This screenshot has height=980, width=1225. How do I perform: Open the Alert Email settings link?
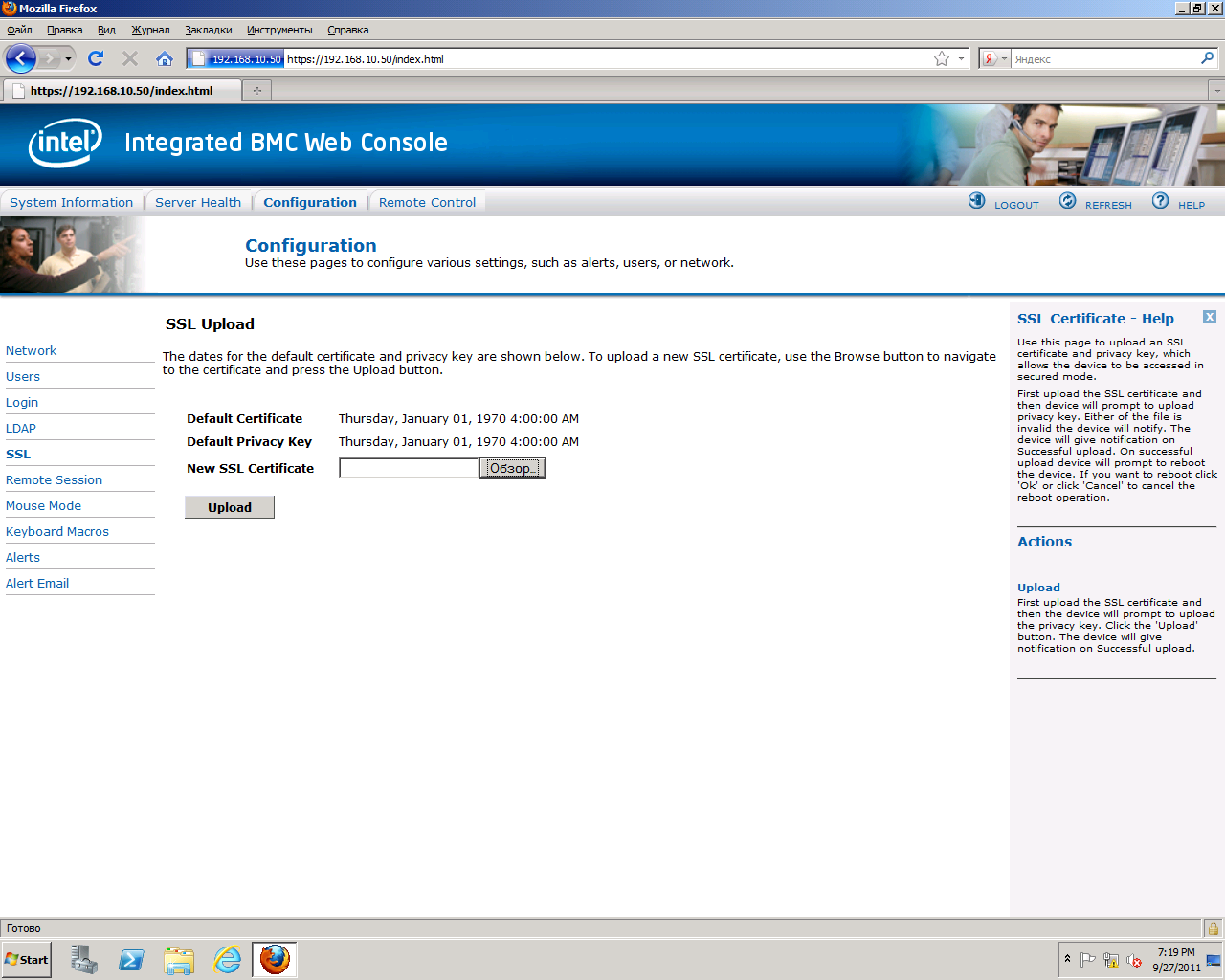point(37,583)
